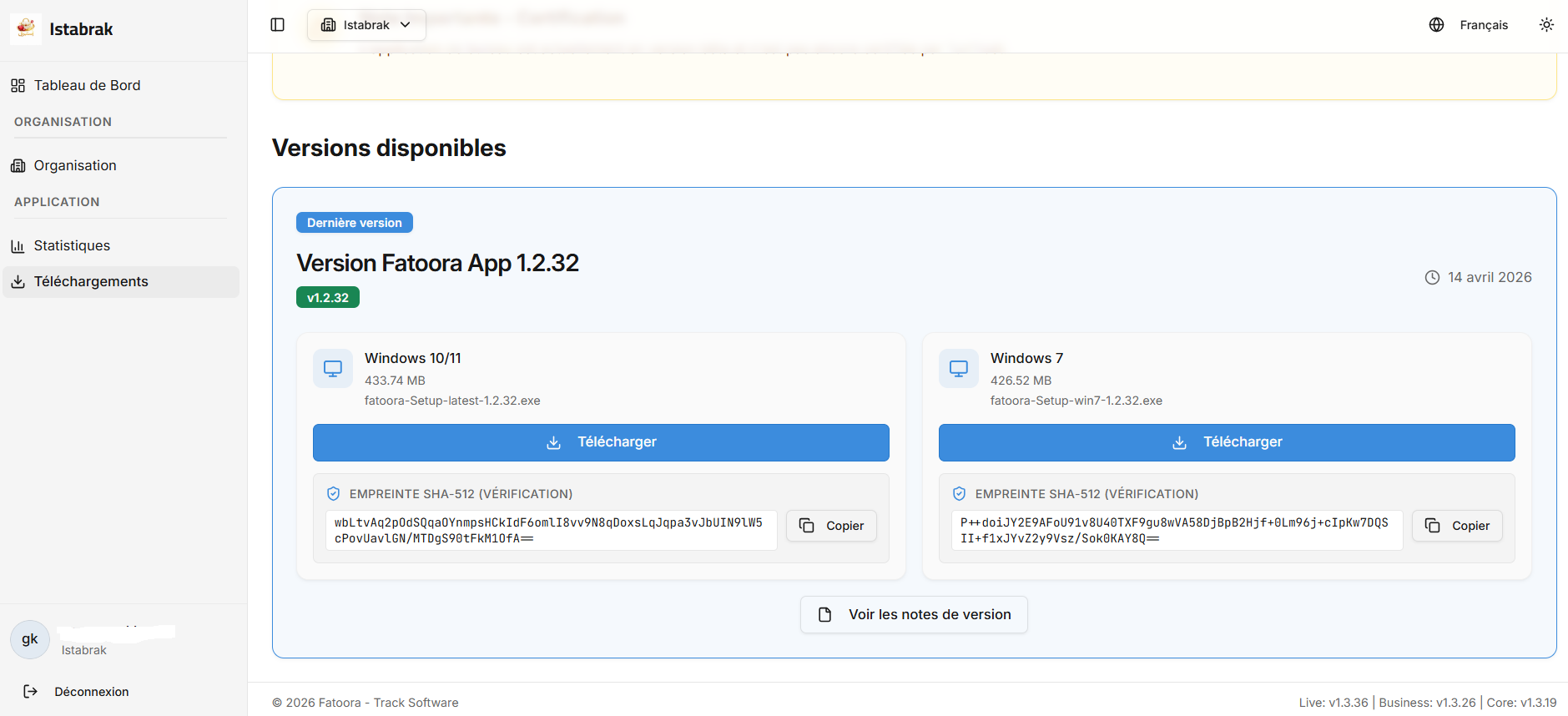Go to the Organisation page
Viewport: 1568px width, 716px height.
[x=121, y=165]
